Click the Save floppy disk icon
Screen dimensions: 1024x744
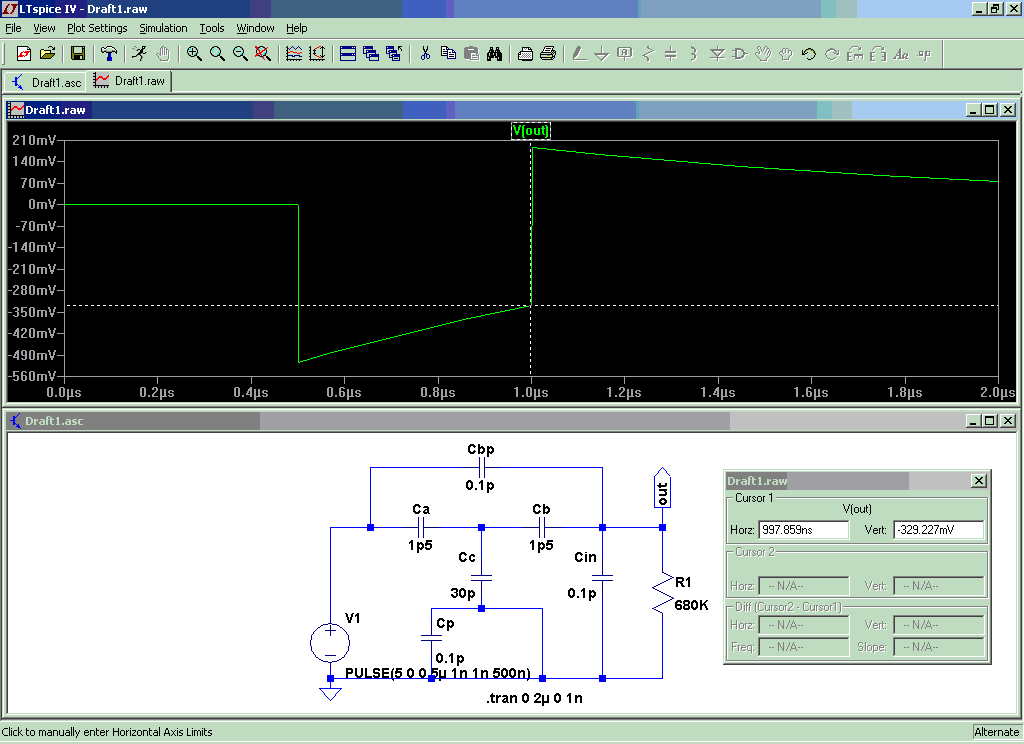tap(78, 54)
